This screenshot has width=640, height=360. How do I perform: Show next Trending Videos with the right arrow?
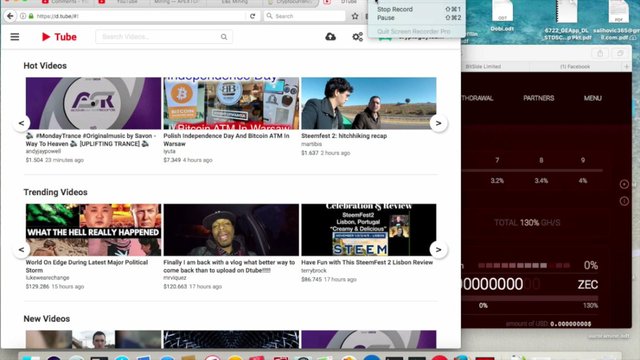(438, 249)
